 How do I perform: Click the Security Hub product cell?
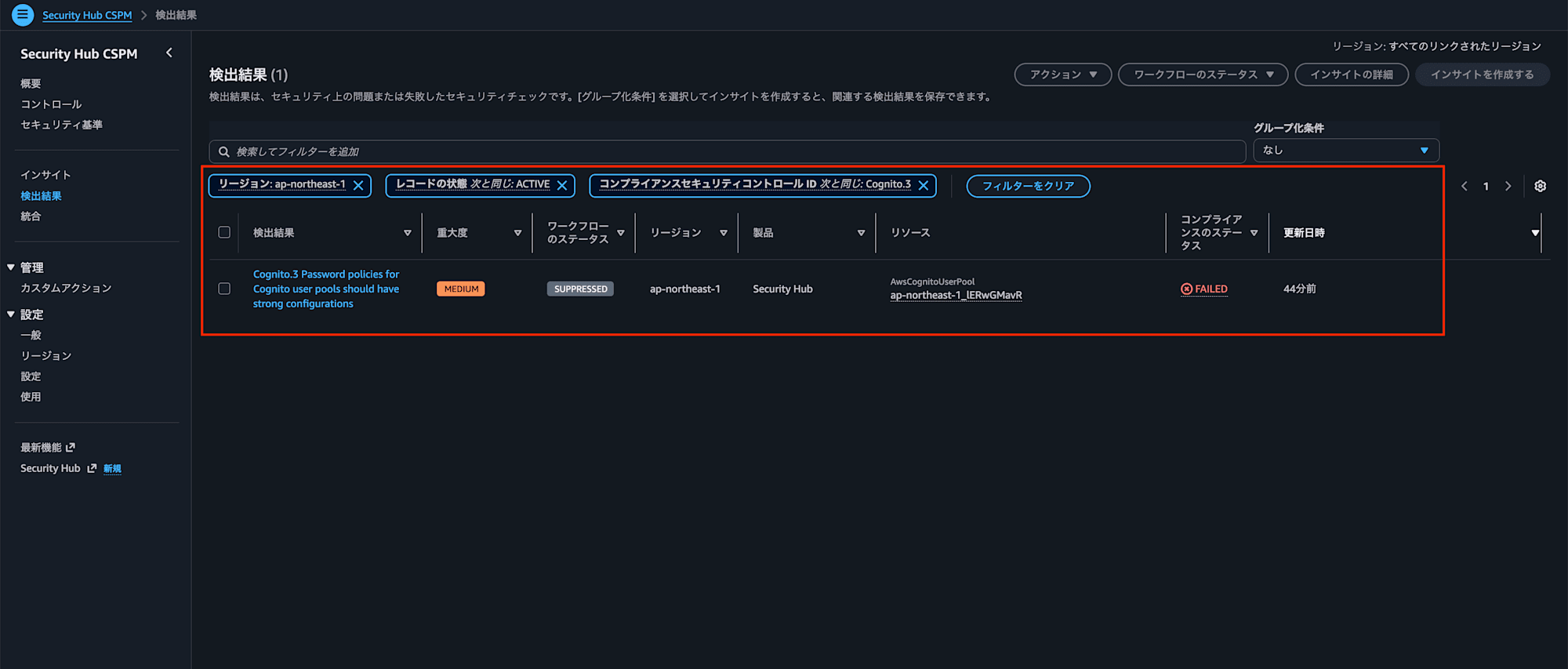tap(782, 289)
